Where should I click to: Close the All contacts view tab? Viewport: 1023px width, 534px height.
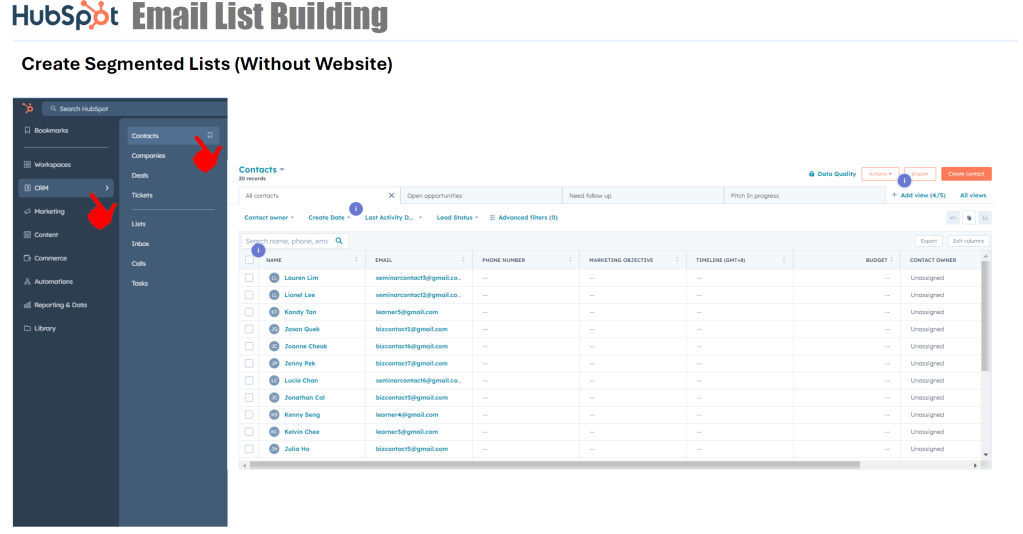pos(391,196)
